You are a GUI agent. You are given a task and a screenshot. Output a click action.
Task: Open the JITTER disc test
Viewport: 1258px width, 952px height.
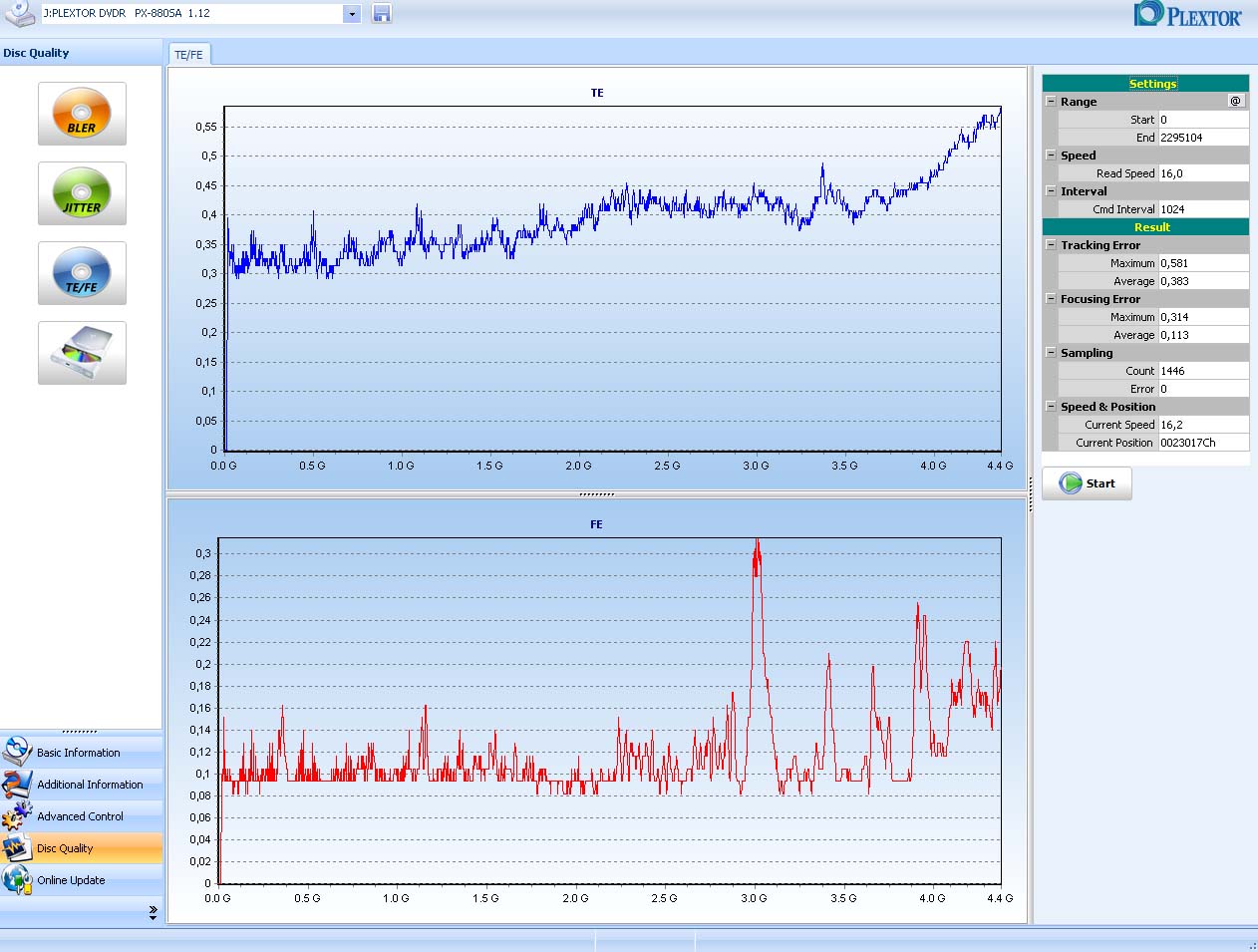pos(82,193)
